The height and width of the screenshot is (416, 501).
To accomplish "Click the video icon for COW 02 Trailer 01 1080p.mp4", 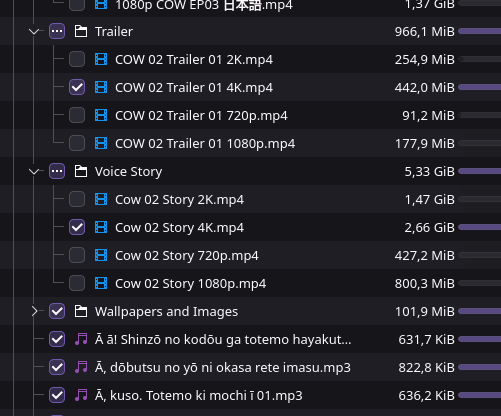I will 101,143.
